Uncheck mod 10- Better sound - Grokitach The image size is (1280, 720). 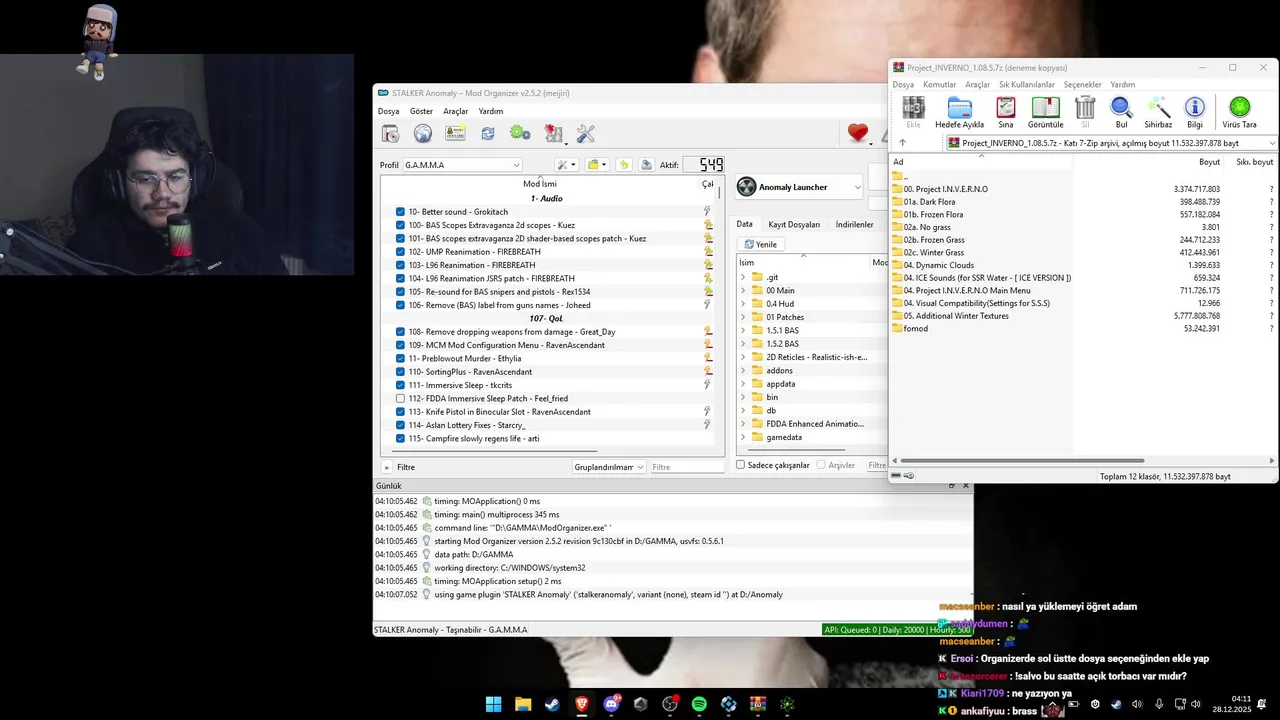(x=400, y=212)
